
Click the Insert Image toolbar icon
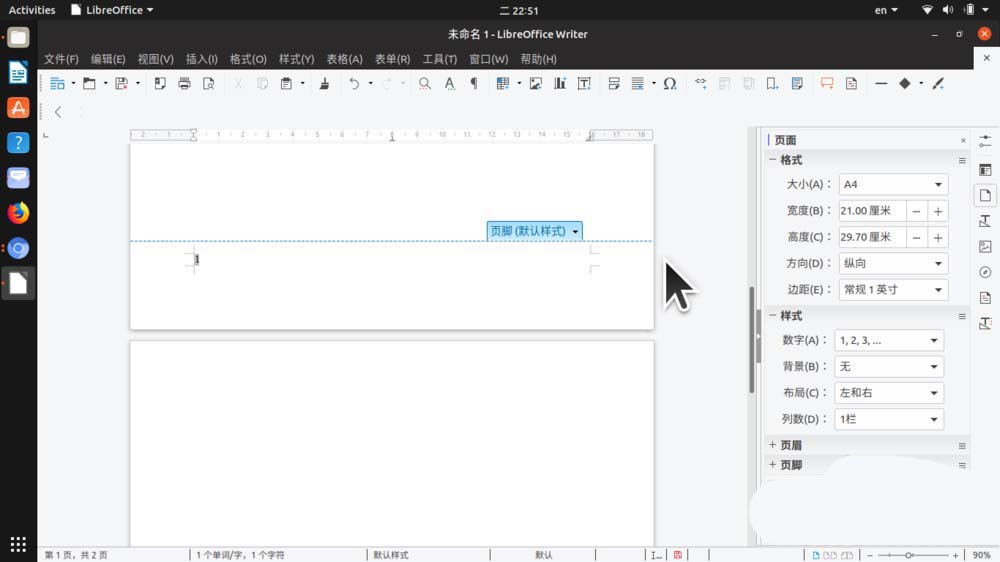[536, 84]
